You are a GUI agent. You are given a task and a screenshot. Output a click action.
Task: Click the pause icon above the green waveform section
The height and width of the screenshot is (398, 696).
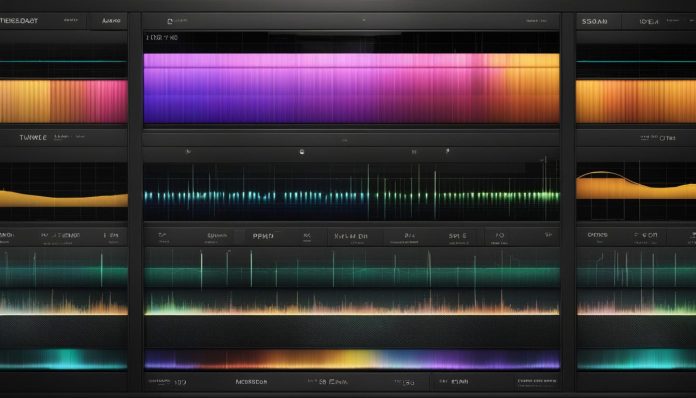click(x=414, y=152)
